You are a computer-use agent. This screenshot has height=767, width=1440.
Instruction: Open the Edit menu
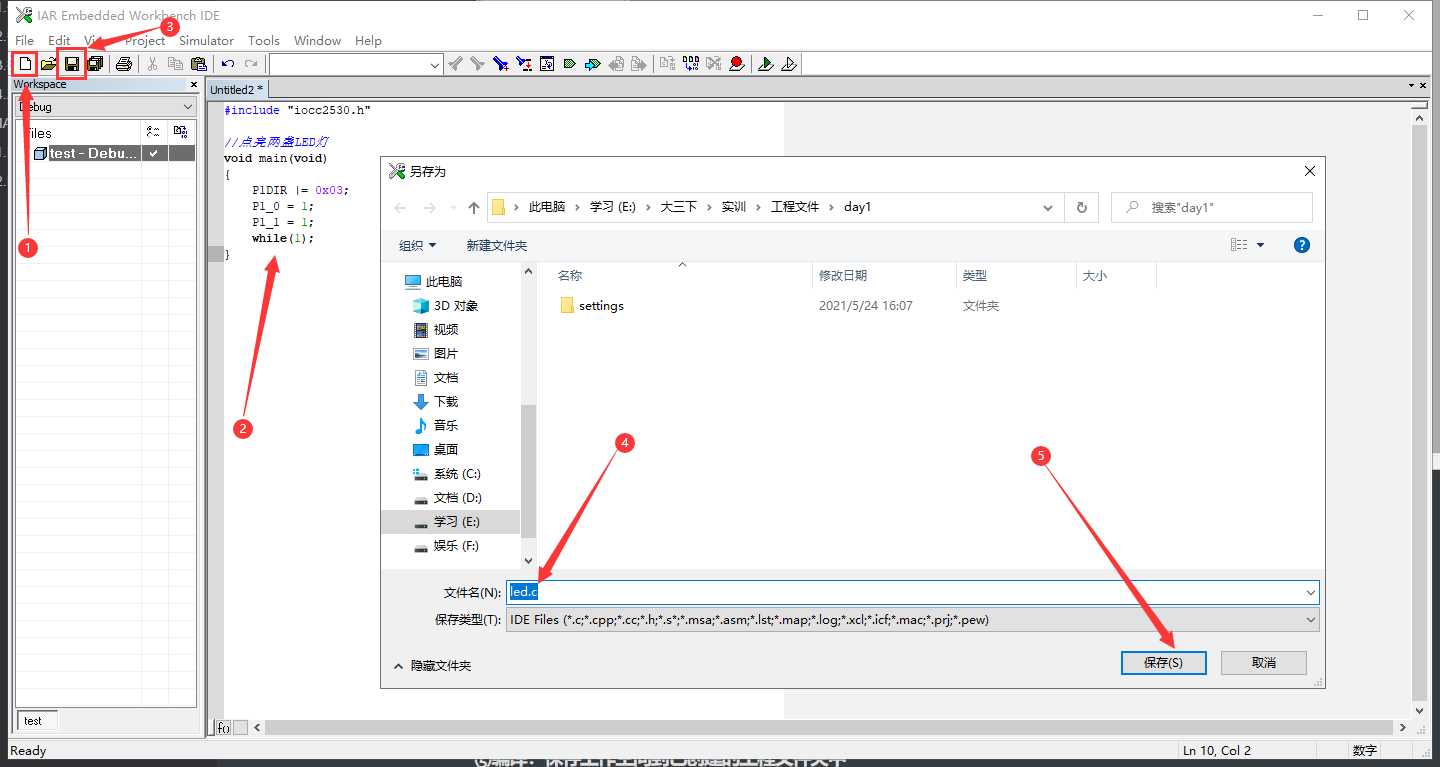59,41
